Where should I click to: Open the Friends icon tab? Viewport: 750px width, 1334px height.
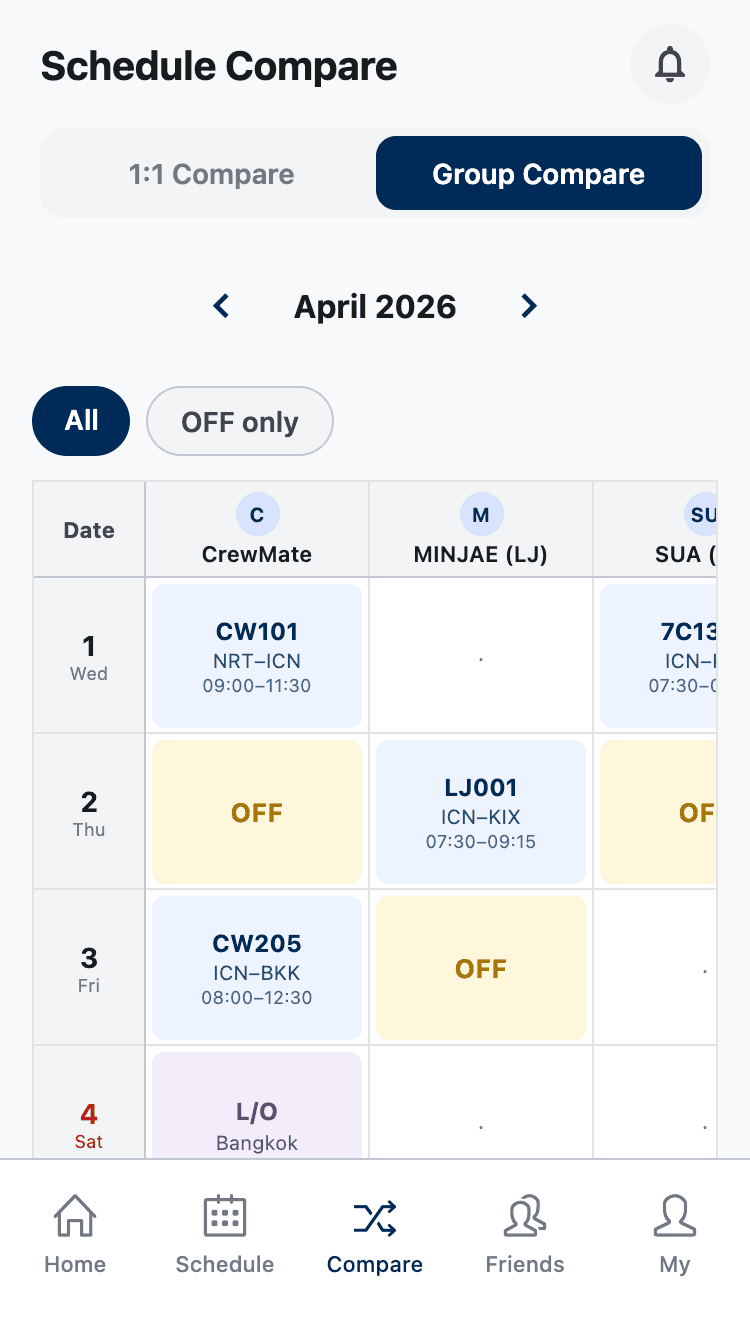pos(525,1217)
